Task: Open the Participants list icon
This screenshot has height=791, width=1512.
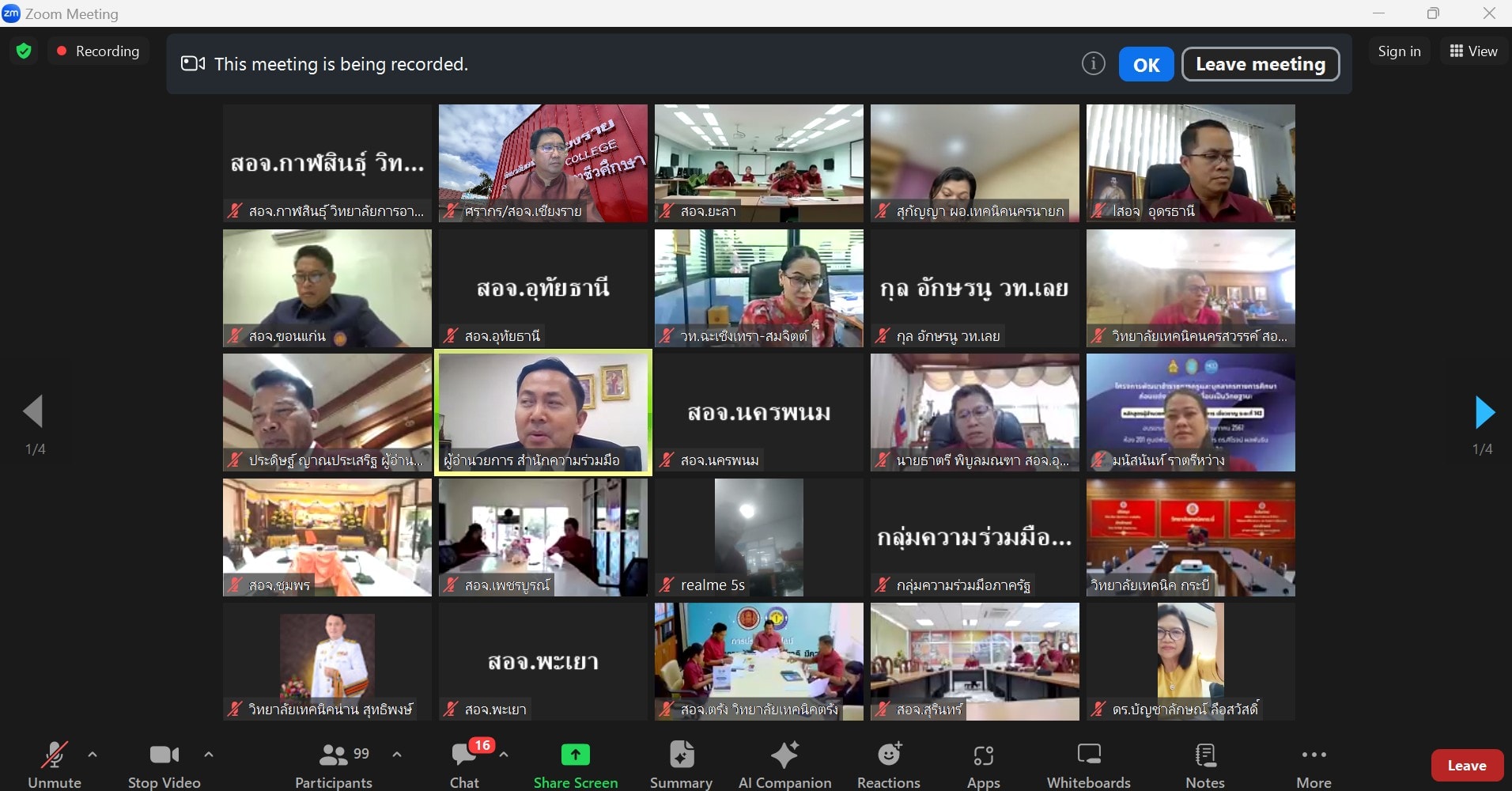Action: pos(333,755)
